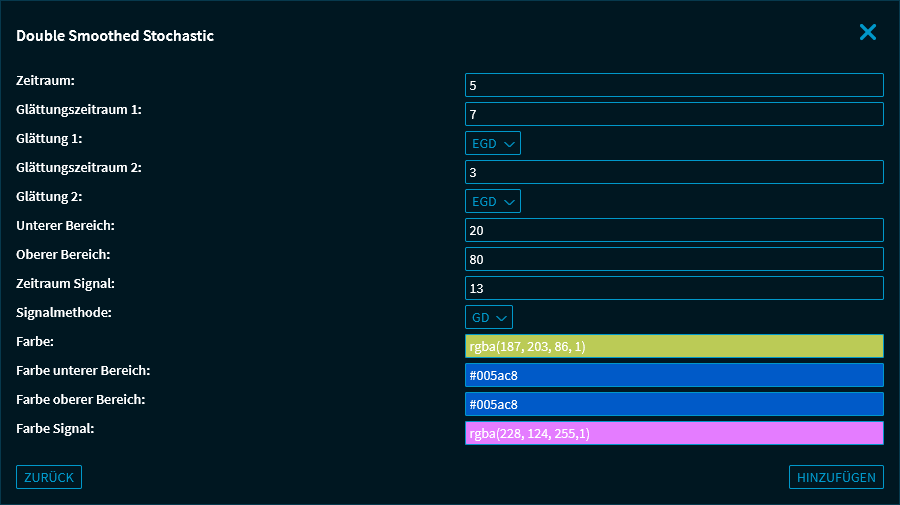Screen dimensions: 900x505
Task: Click the Oberer Bereich value field
Action: tap(674, 259)
